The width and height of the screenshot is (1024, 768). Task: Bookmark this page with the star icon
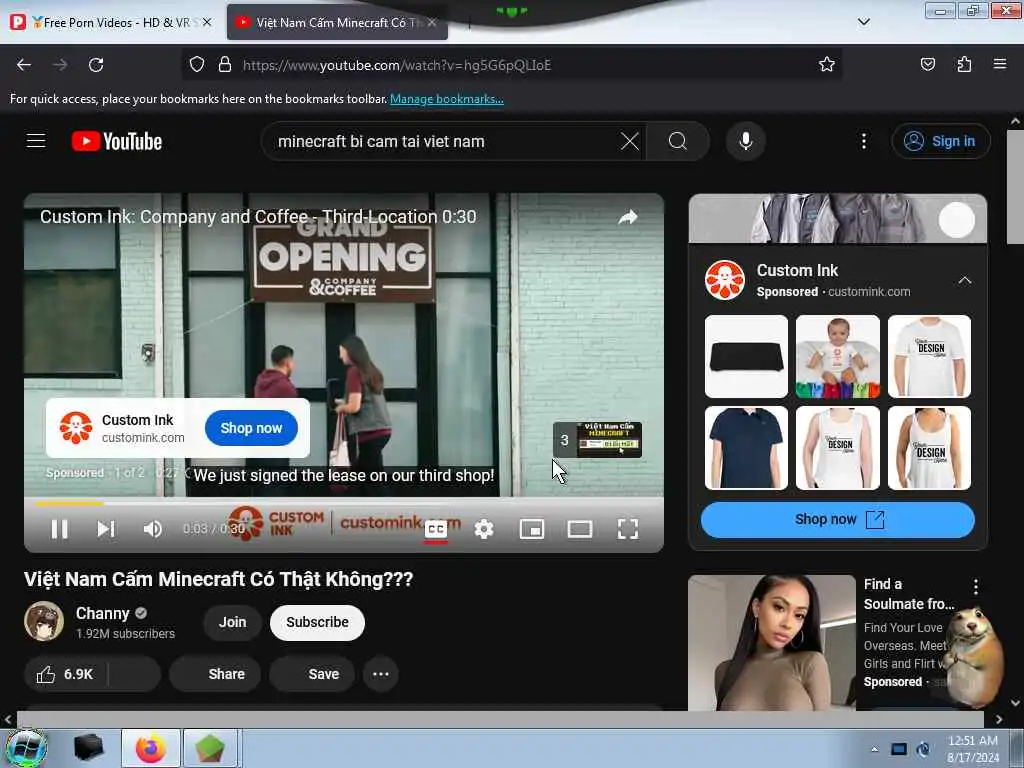827,64
